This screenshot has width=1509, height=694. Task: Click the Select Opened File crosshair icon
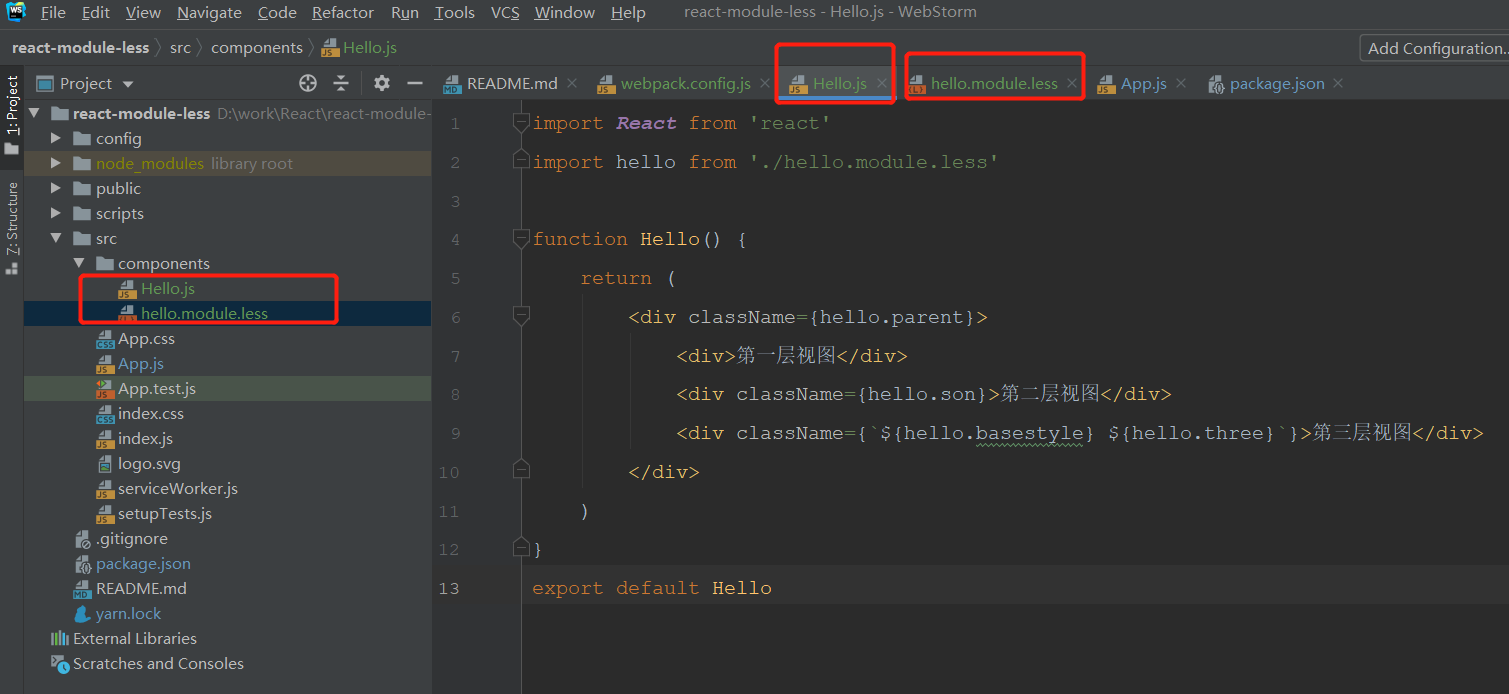point(307,83)
